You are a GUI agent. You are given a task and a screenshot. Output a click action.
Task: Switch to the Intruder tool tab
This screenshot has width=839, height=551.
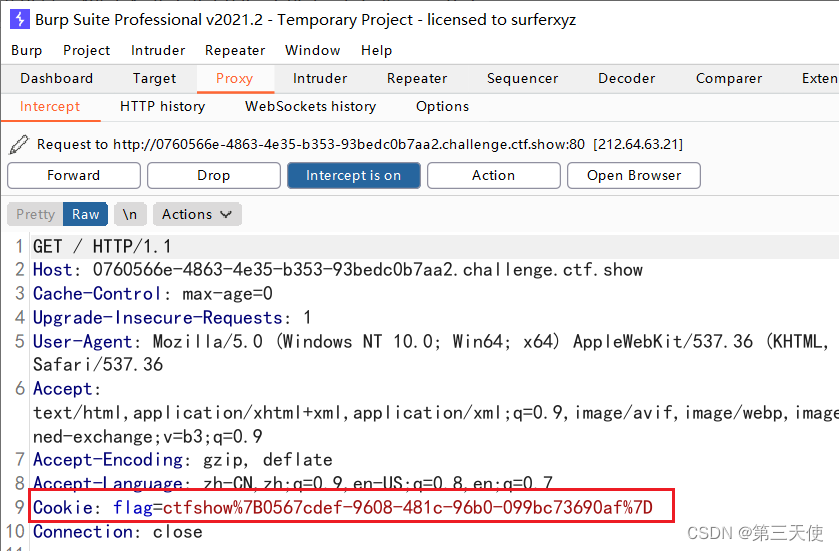click(320, 79)
